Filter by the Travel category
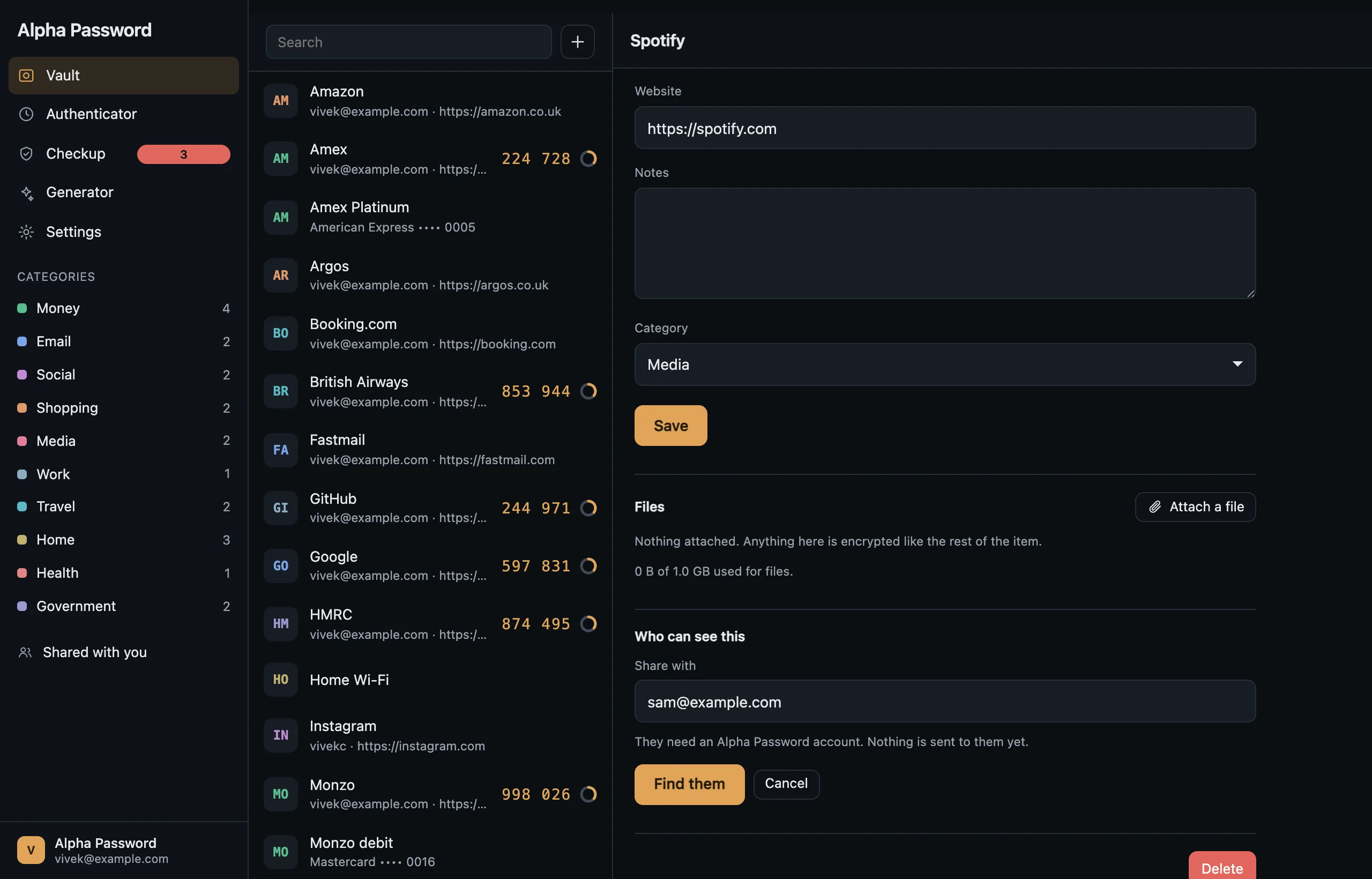The image size is (1372, 879). (123, 506)
